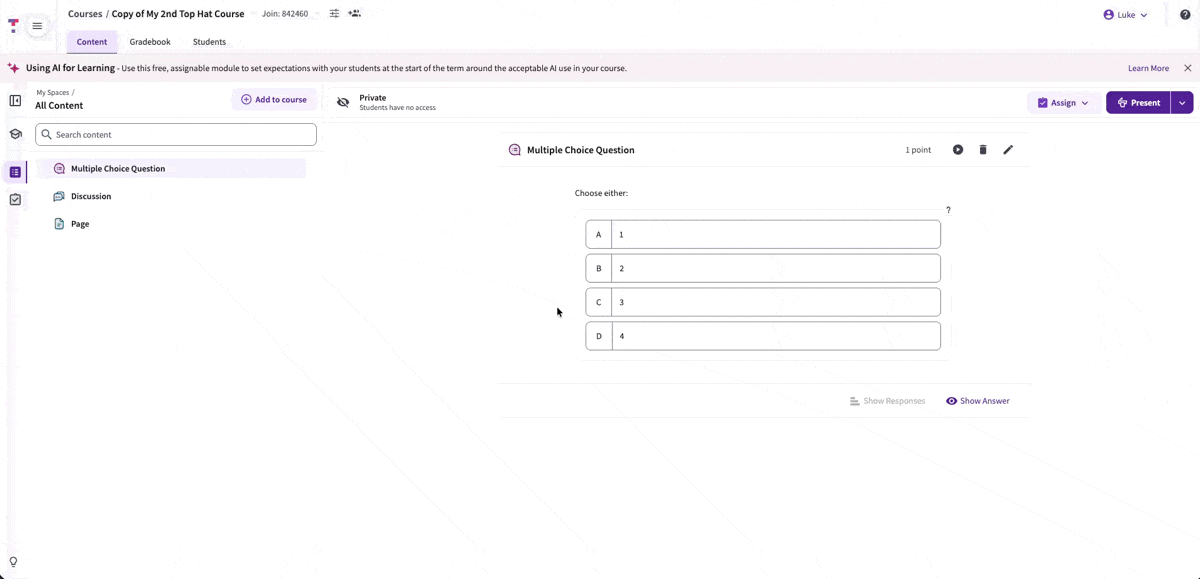Toggle Show Answer visibility
The height and width of the screenshot is (579, 1200).
(977, 400)
